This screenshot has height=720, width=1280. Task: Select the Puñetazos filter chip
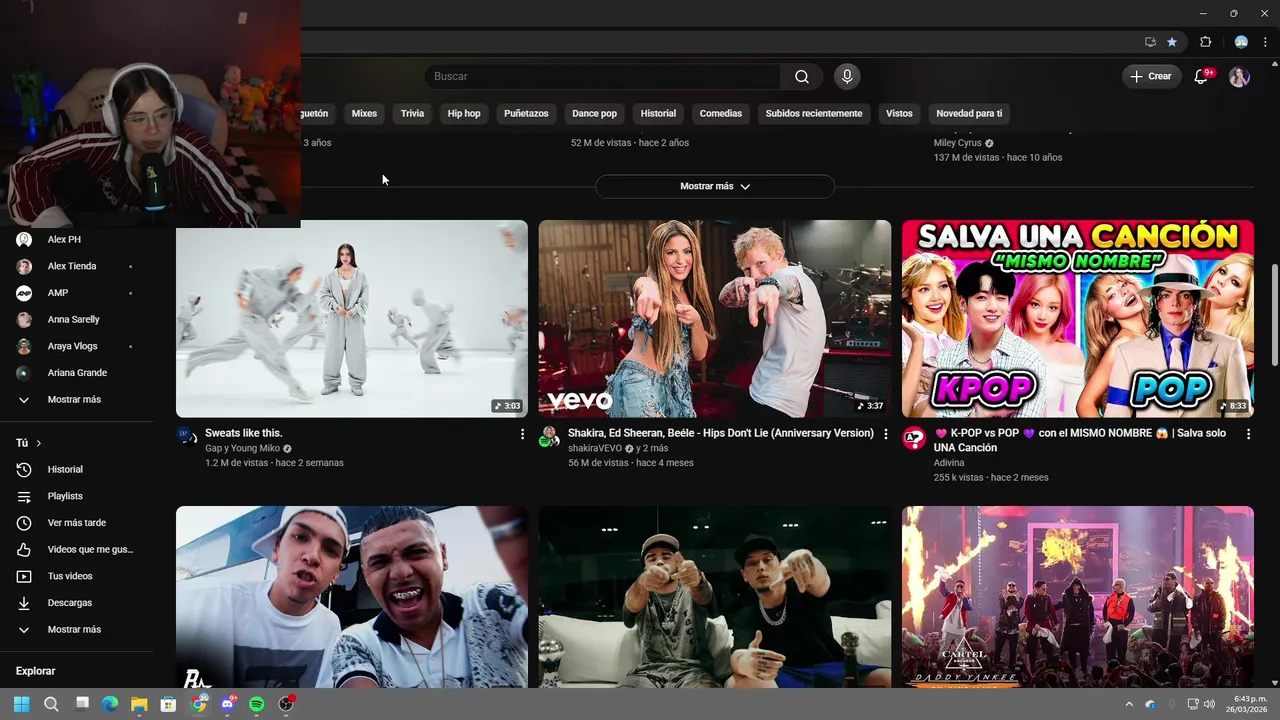point(526,113)
